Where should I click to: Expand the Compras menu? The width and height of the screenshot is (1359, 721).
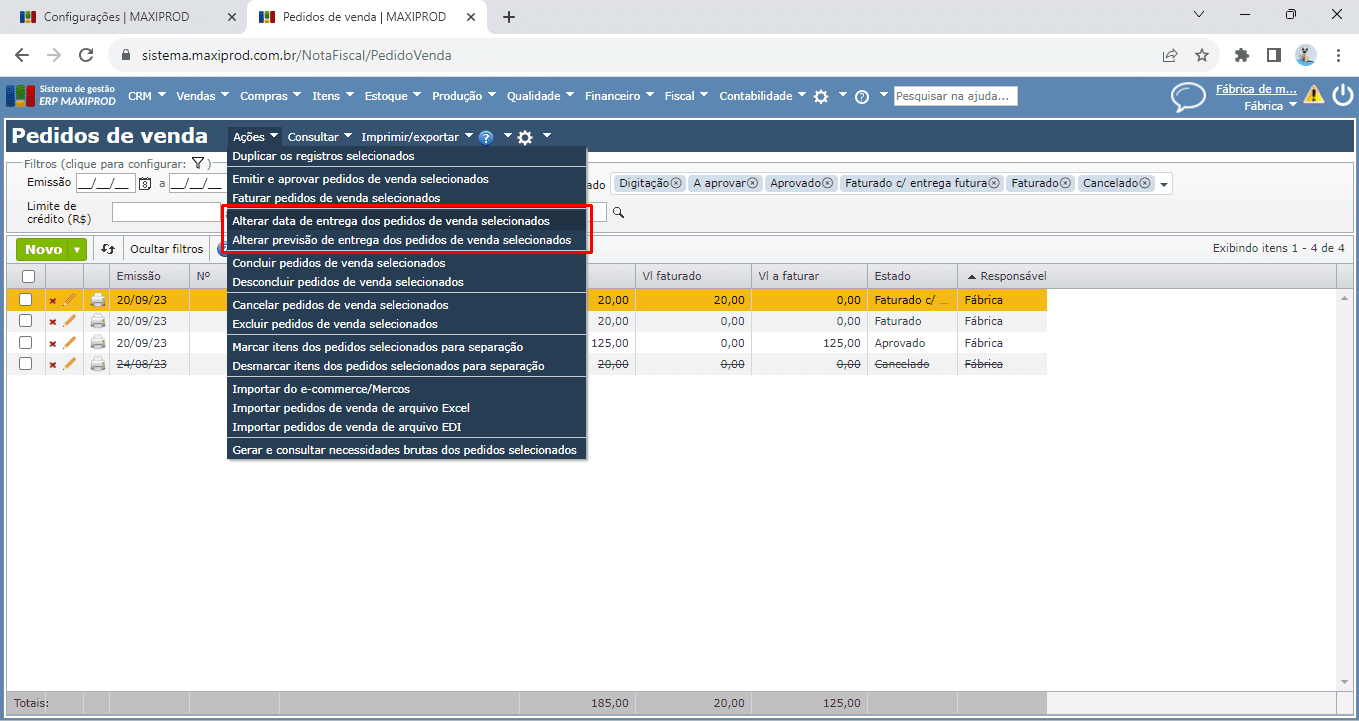(271, 96)
